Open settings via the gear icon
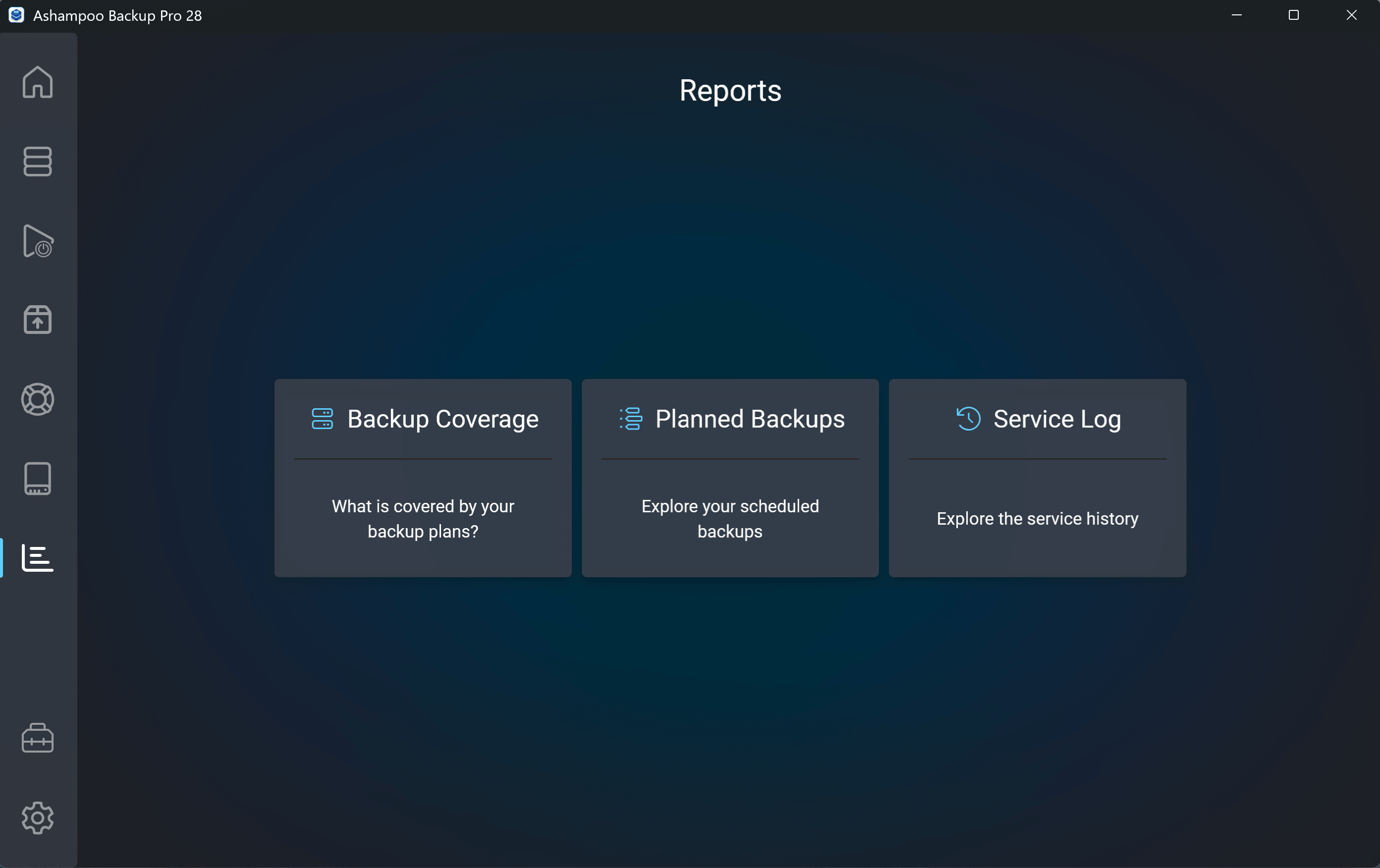The image size is (1380, 868). (38, 817)
